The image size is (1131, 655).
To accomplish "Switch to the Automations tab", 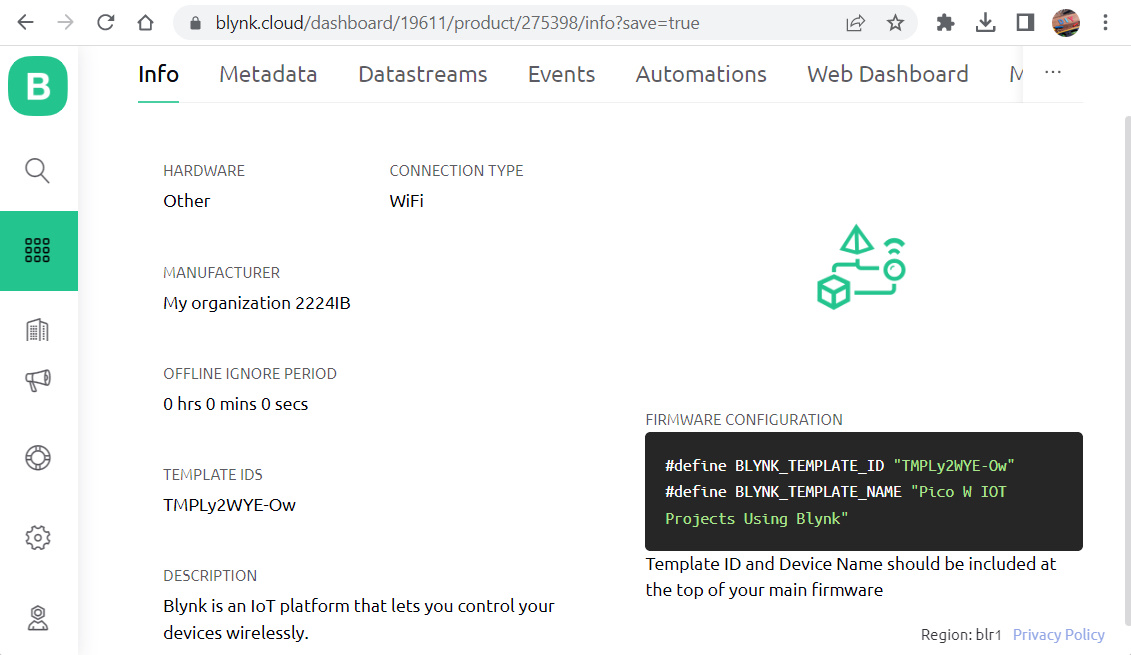I will coord(701,74).
